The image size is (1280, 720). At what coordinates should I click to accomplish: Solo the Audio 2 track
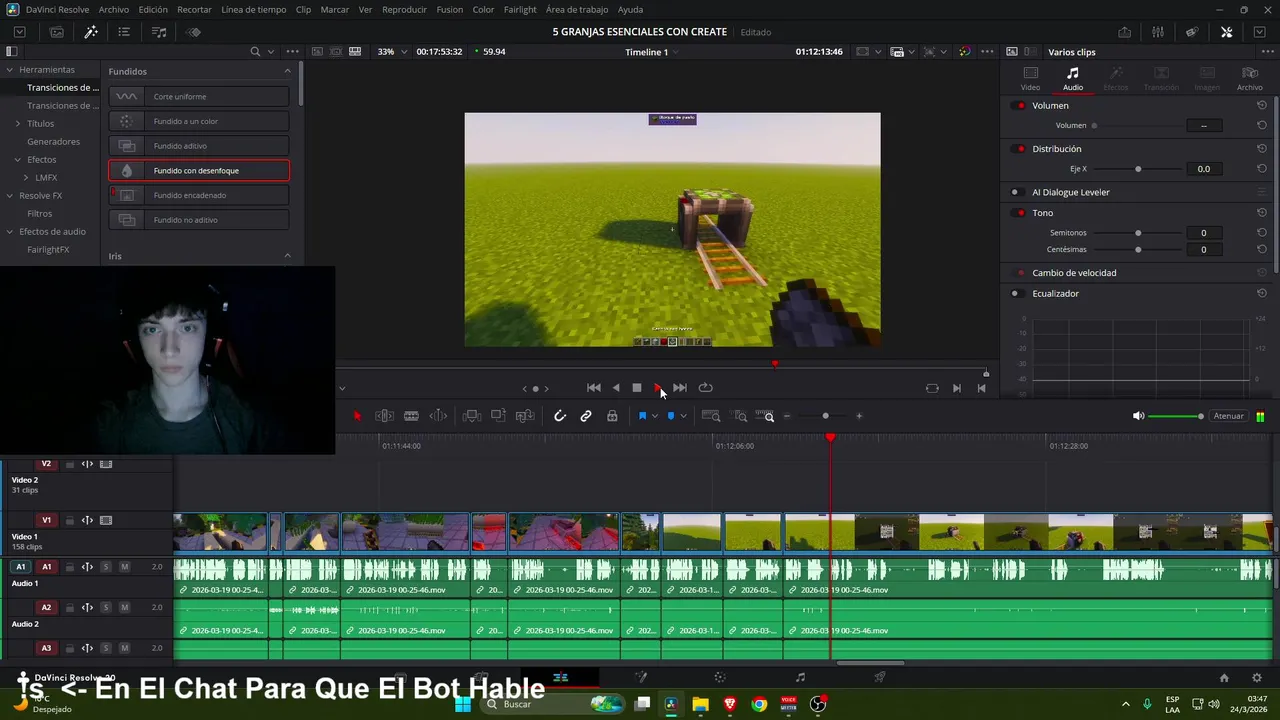coord(105,608)
